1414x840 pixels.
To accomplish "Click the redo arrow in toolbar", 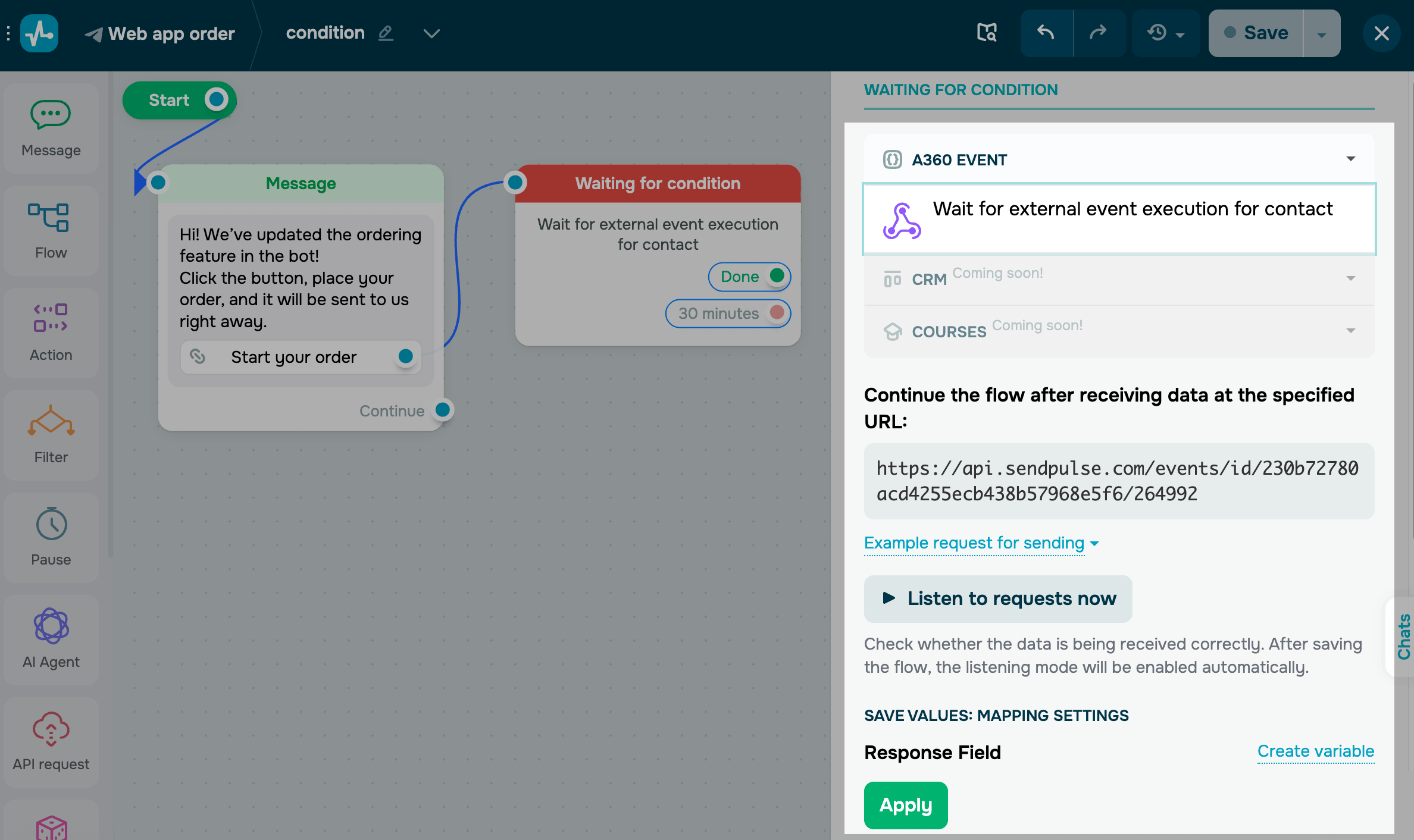I will (1099, 33).
